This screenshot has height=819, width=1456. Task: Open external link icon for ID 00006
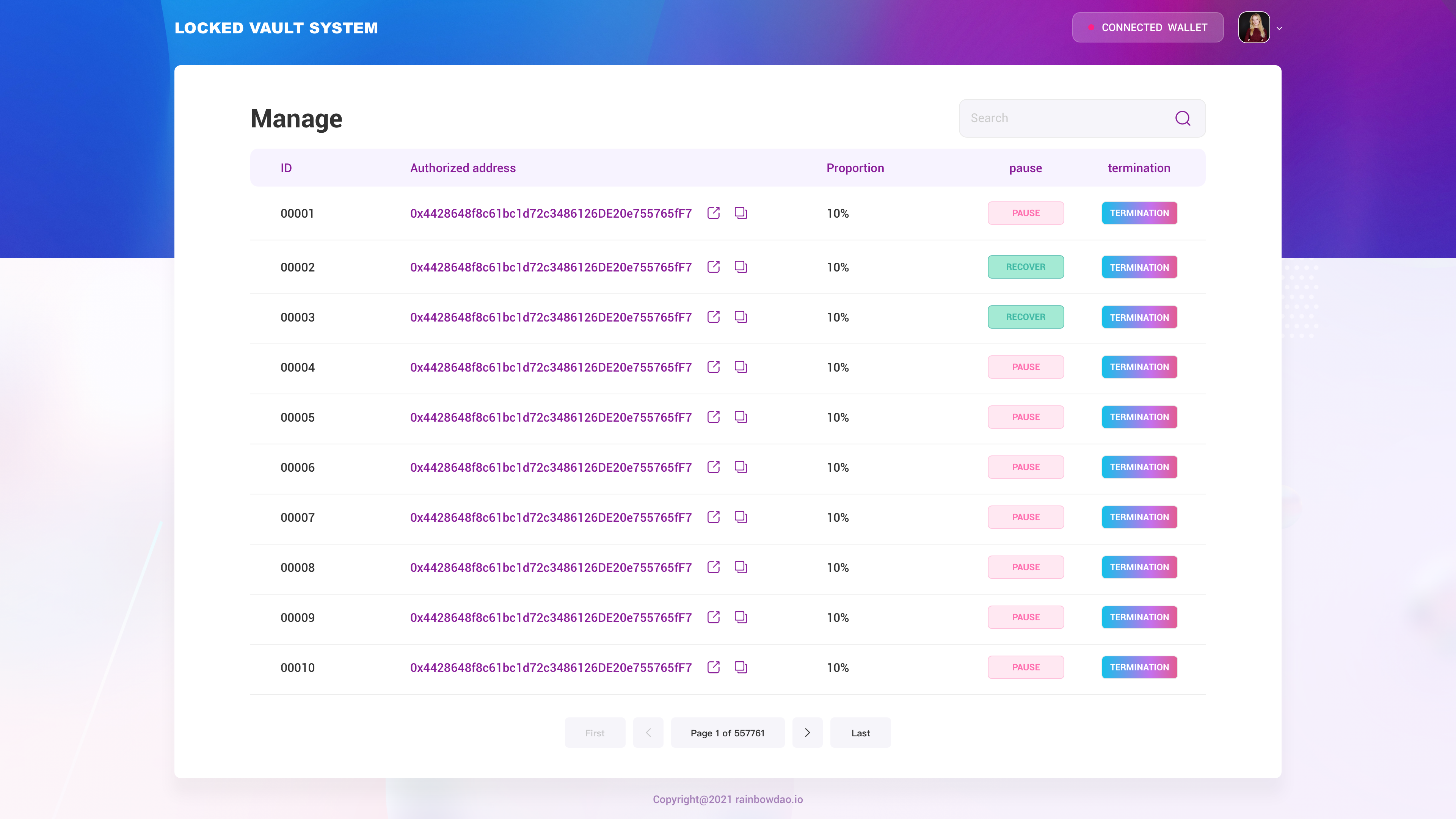[x=713, y=468]
